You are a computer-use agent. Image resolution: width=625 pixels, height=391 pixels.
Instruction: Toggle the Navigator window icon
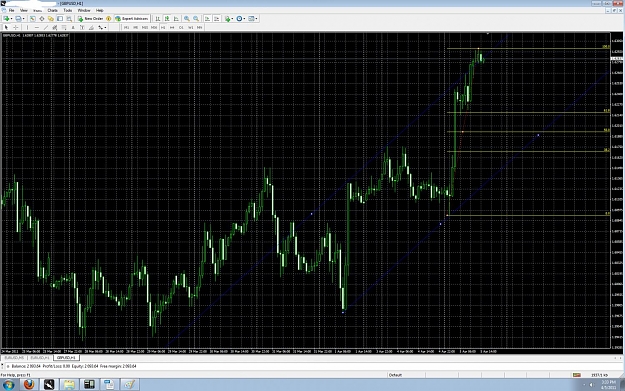click(x=51, y=19)
